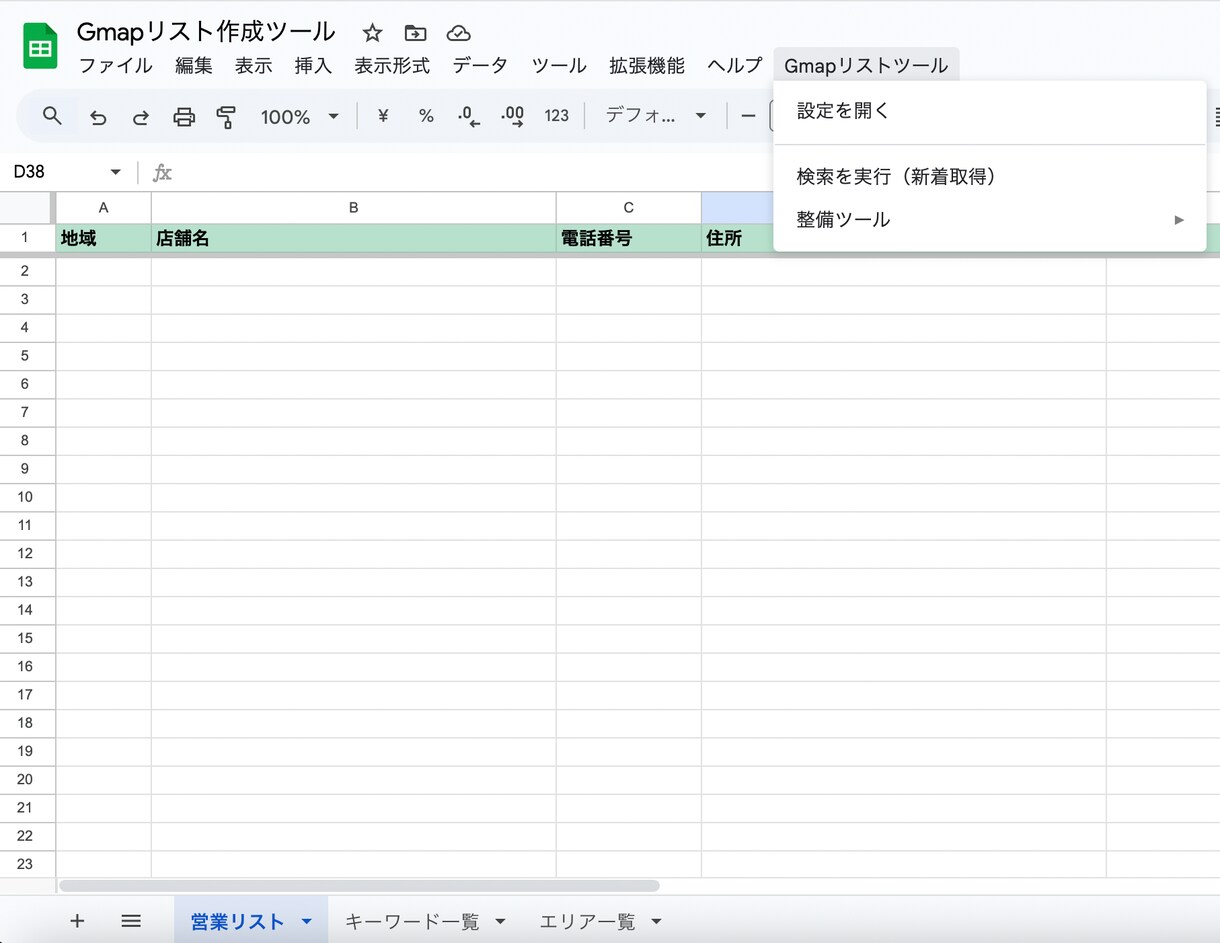Select row 15 header
1220x943 pixels.
click(x=25, y=638)
